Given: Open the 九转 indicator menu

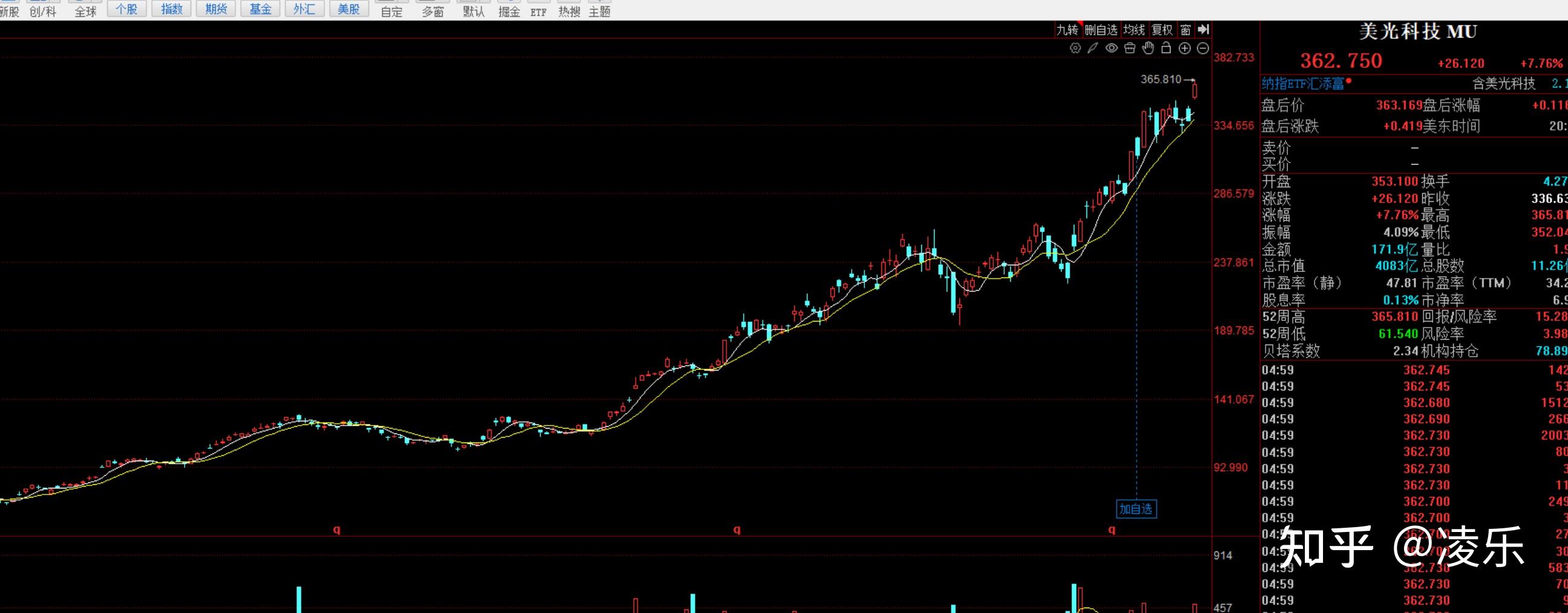Looking at the screenshot, I should pos(1067,29).
